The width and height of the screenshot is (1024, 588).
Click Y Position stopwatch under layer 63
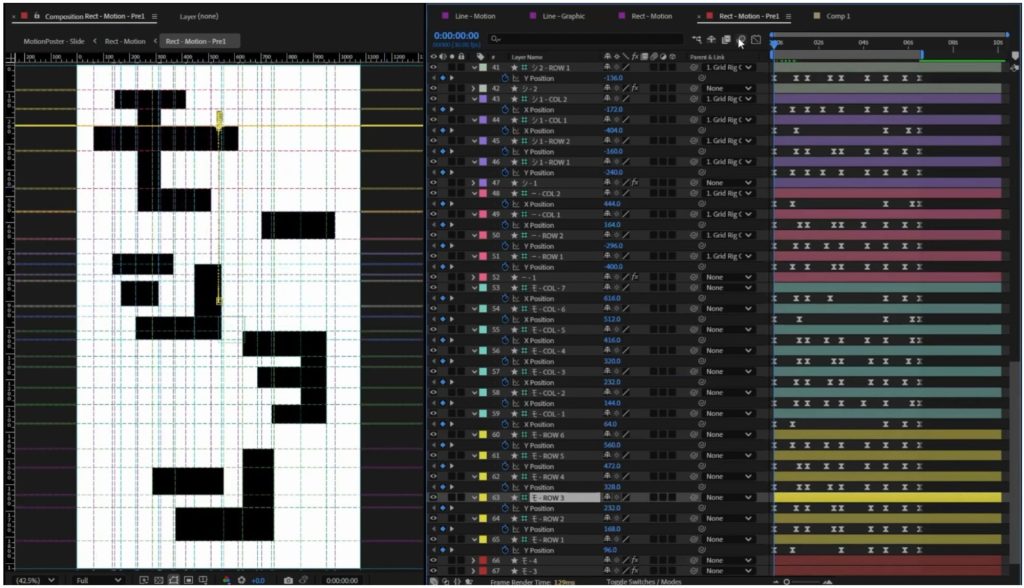505,508
